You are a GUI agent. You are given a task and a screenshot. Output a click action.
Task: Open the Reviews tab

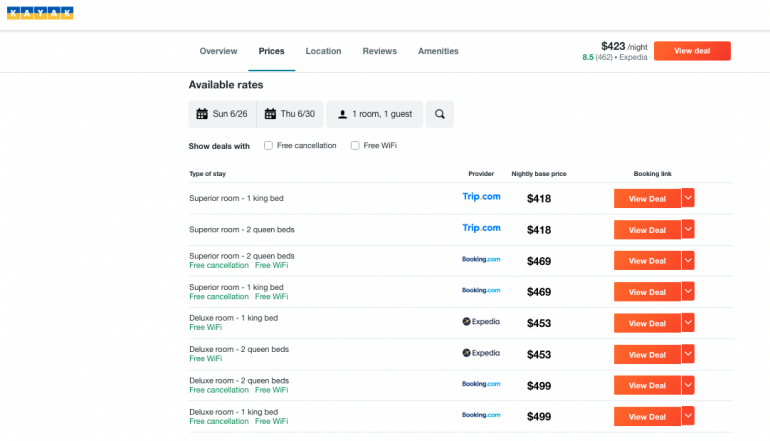click(379, 51)
